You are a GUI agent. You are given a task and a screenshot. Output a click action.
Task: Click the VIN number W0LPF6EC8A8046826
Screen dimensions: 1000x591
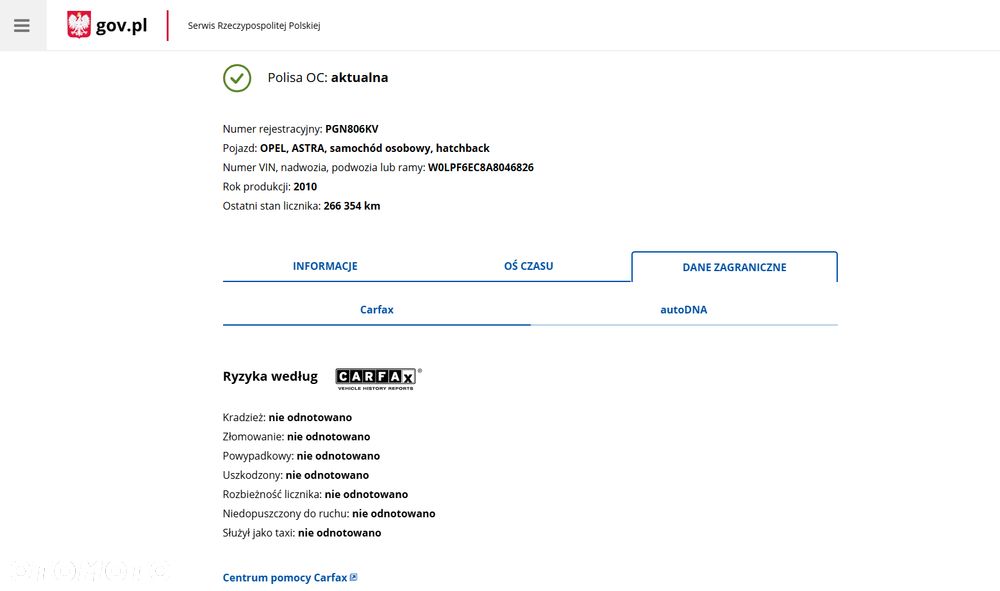click(481, 168)
